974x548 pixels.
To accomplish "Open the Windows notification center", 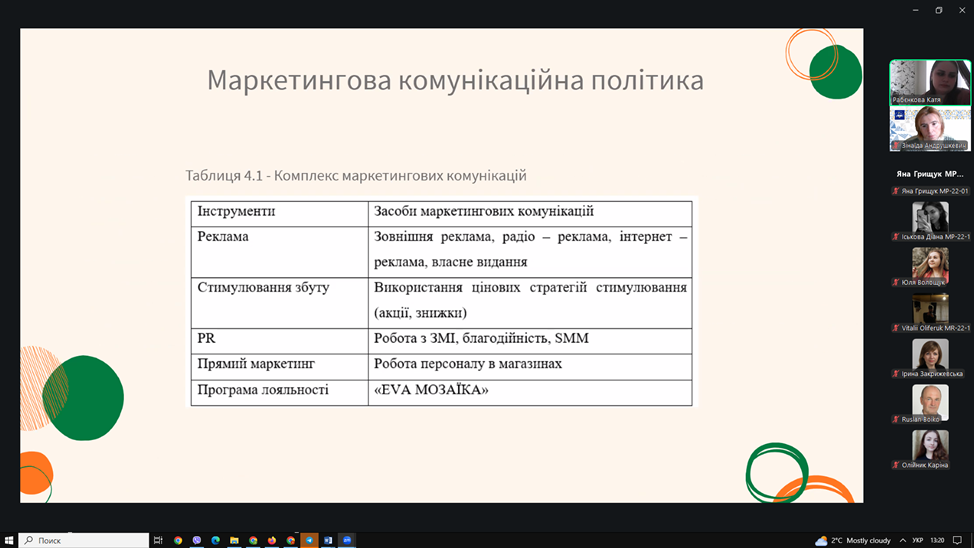I will click(957, 540).
